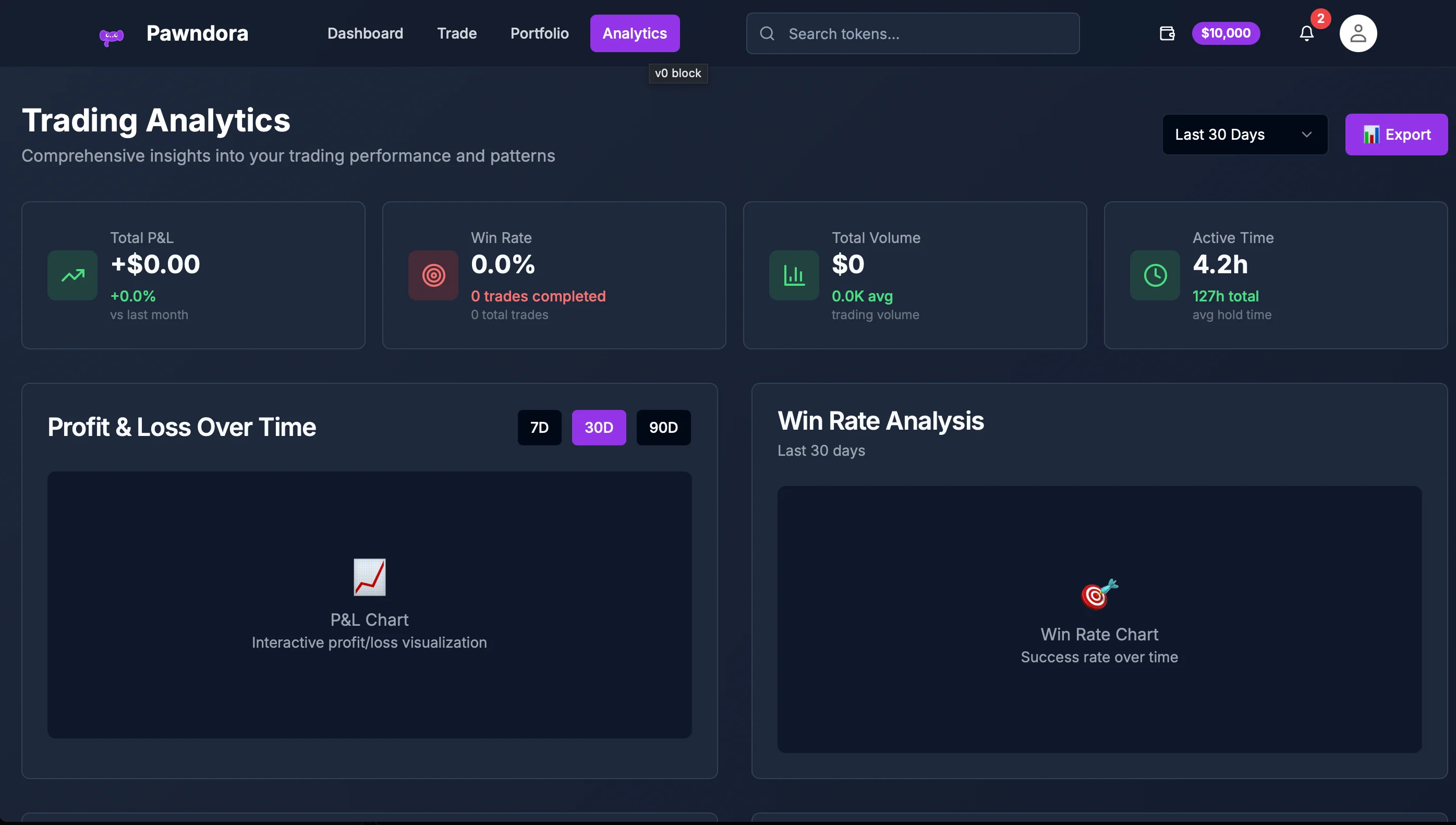
Task: Keep 30D selected in the P&L chart
Action: tap(599, 427)
